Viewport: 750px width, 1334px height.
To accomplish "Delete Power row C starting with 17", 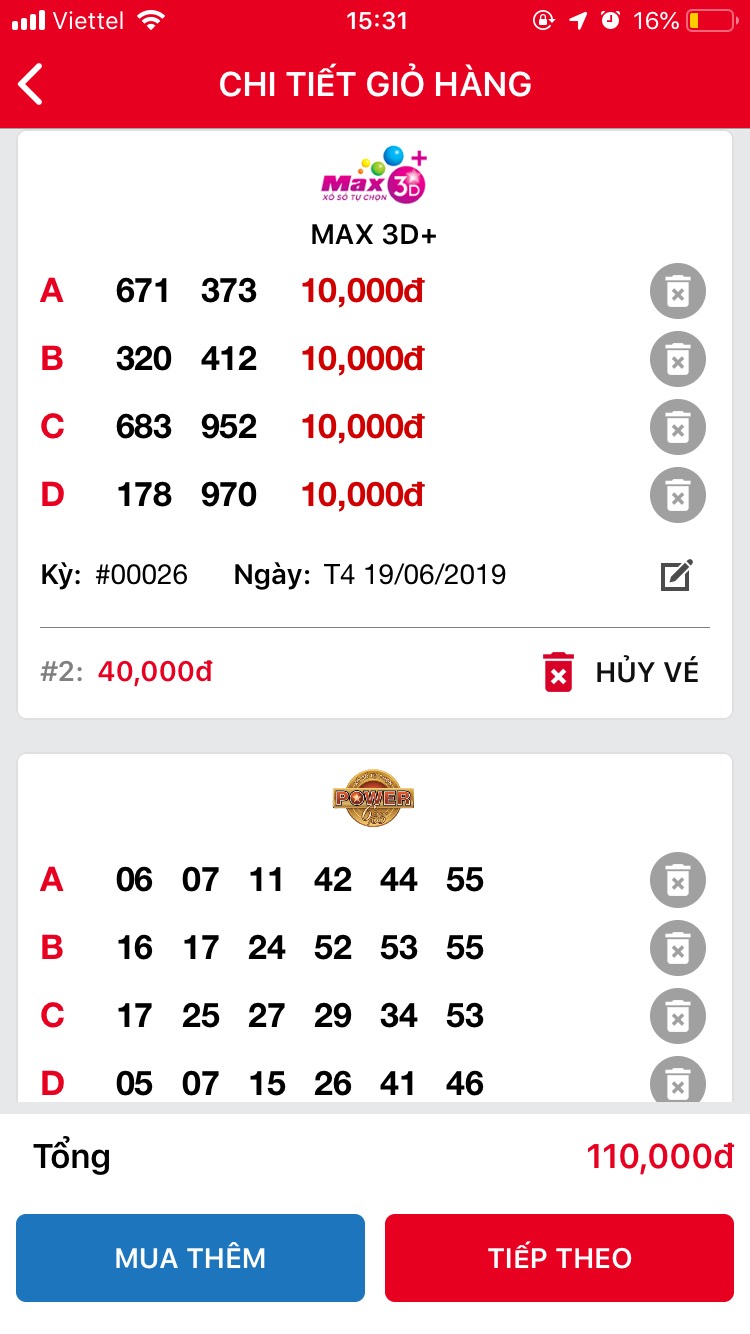I will coord(677,1017).
